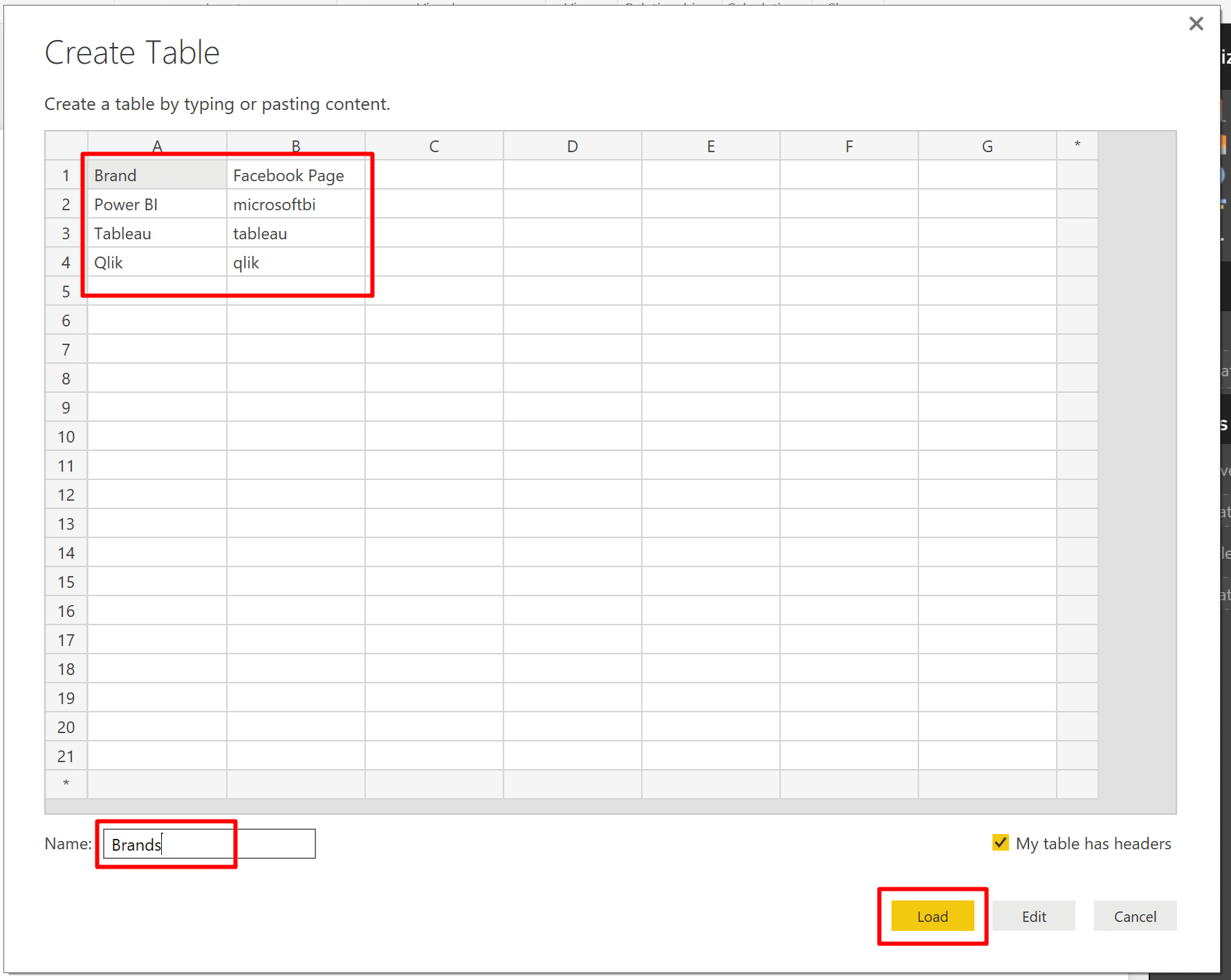The width and height of the screenshot is (1231, 980).
Task: Add a new row with the asterisk row header
Action: coord(66,784)
